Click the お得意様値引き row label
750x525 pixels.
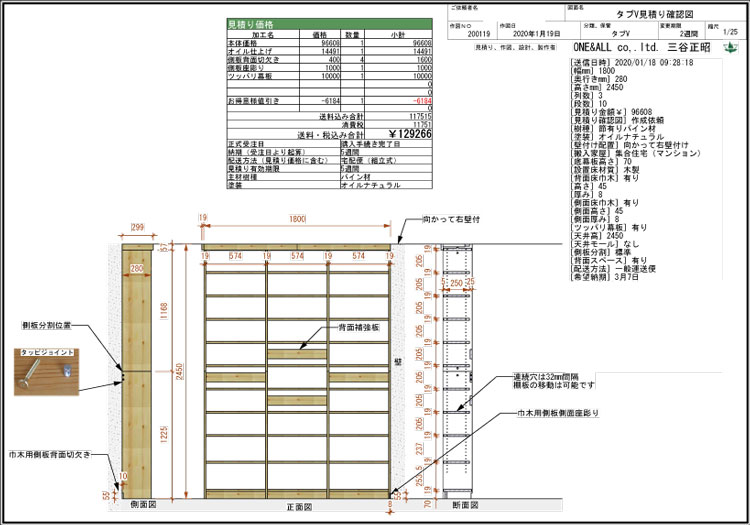(254, 101)
